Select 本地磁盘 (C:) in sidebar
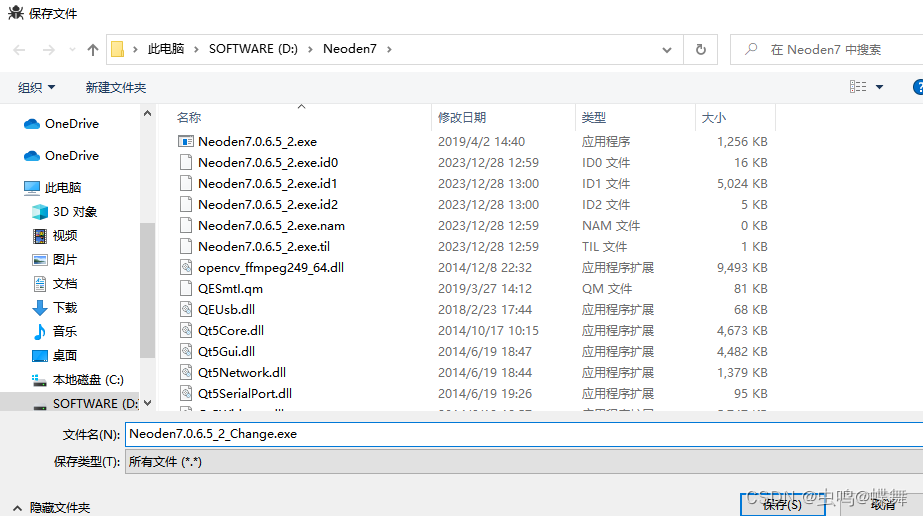The image size is (923, 516). pos(78,380)
